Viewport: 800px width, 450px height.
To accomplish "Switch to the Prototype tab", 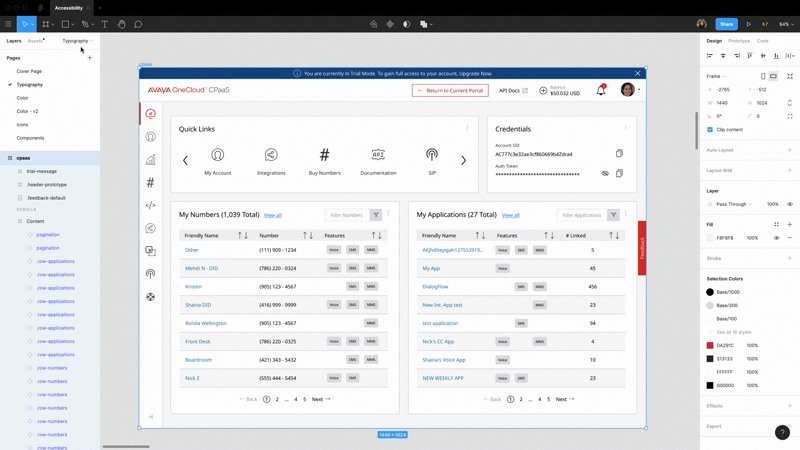I will (x=739, y=41).
